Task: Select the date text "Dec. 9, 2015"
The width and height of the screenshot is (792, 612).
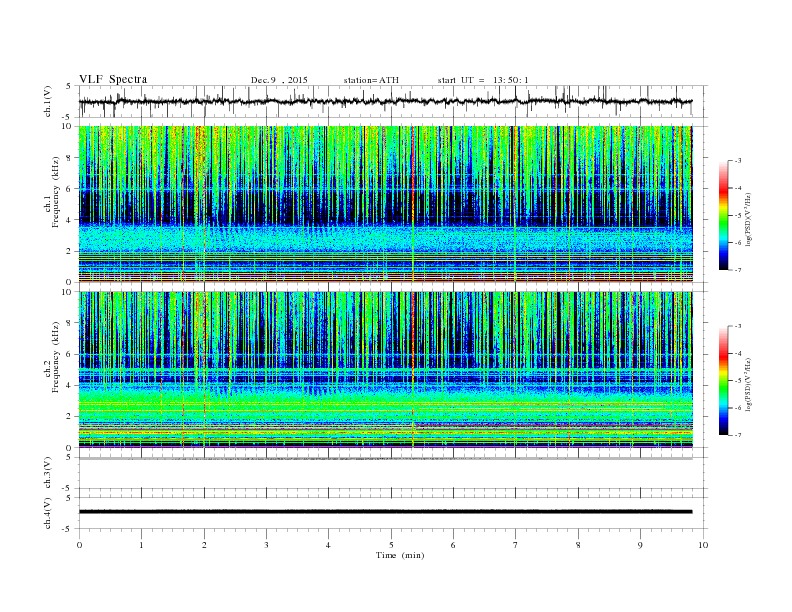Action: pyautogui.click(x=279, y=80)
